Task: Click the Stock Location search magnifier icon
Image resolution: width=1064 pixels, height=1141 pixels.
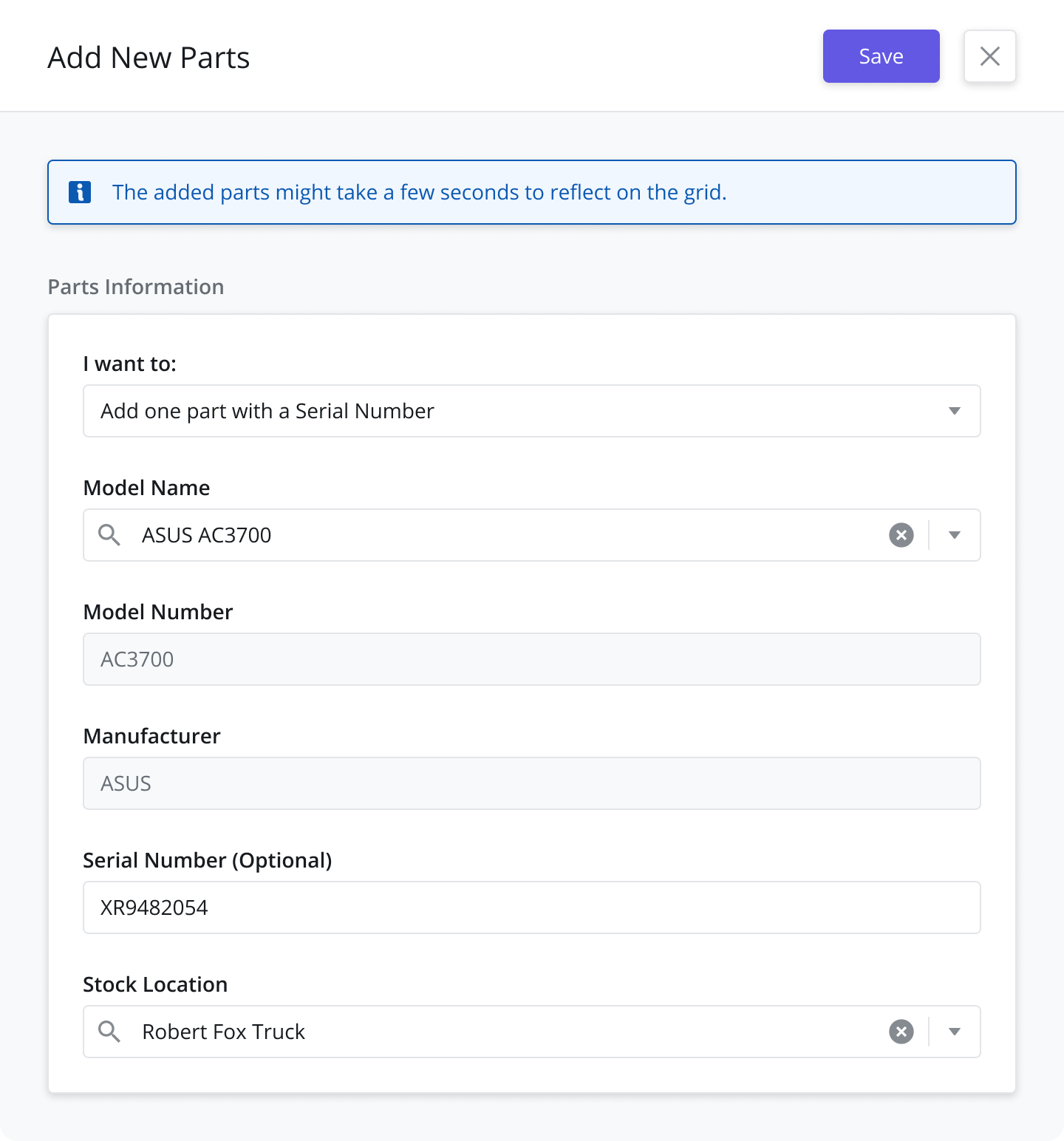Action: [x=109, y=1032]
